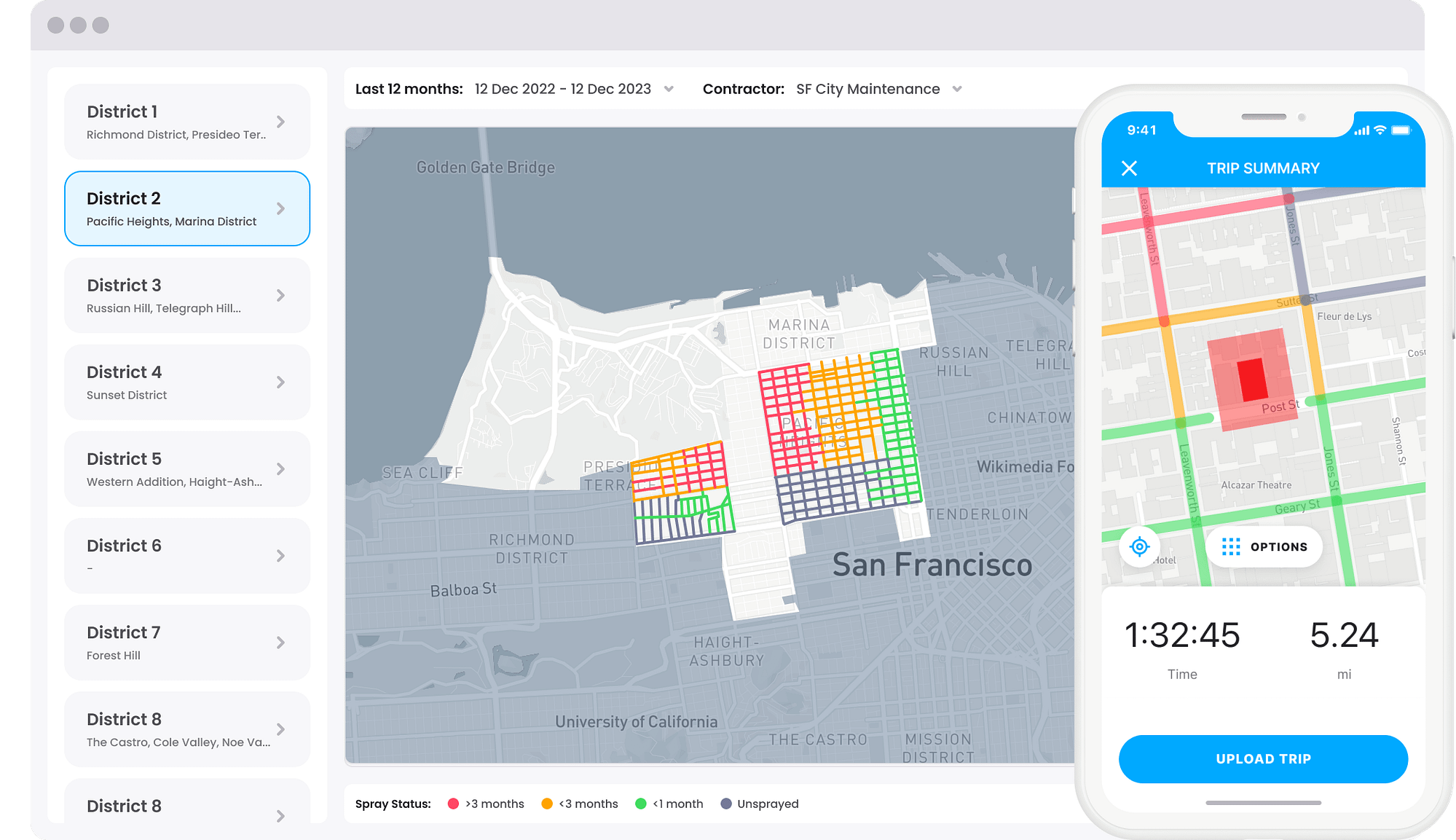
Task: Open District 6 list card
Action: click(187, 555)
